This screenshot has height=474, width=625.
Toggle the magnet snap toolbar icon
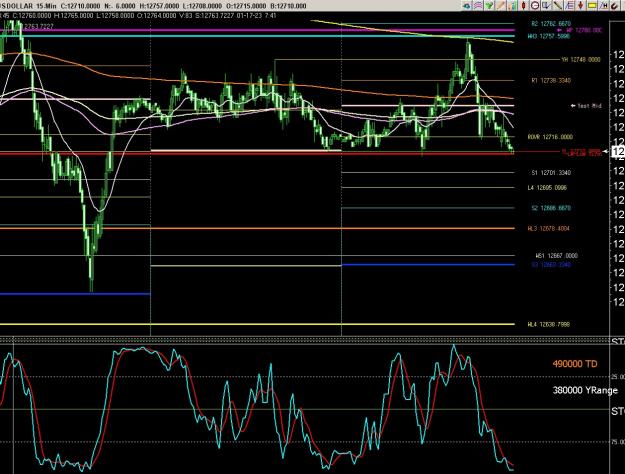(x=615, y=6)
